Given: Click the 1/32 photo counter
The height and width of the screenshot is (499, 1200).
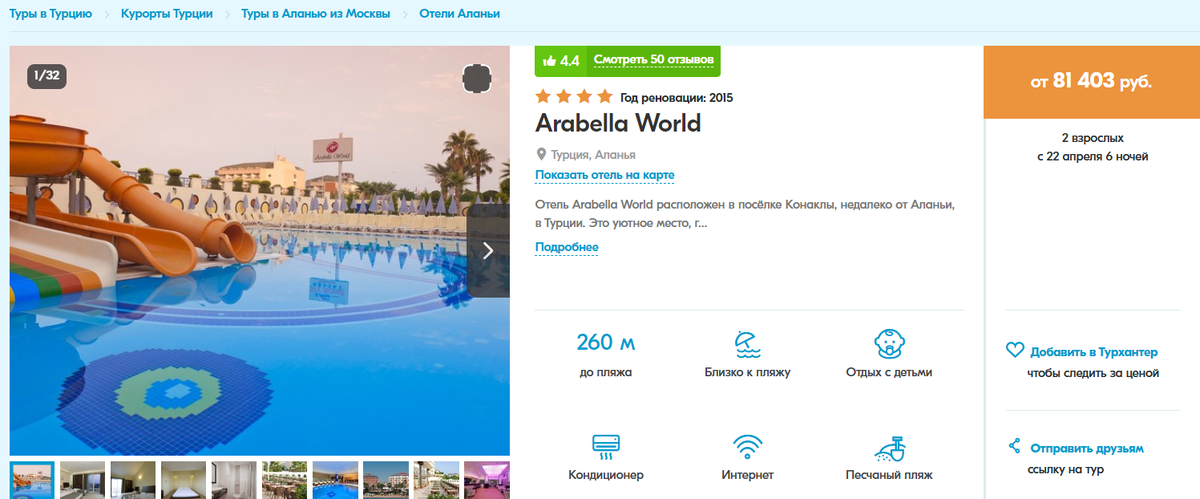Looking at the screenshot, I should tap(46, 75).
